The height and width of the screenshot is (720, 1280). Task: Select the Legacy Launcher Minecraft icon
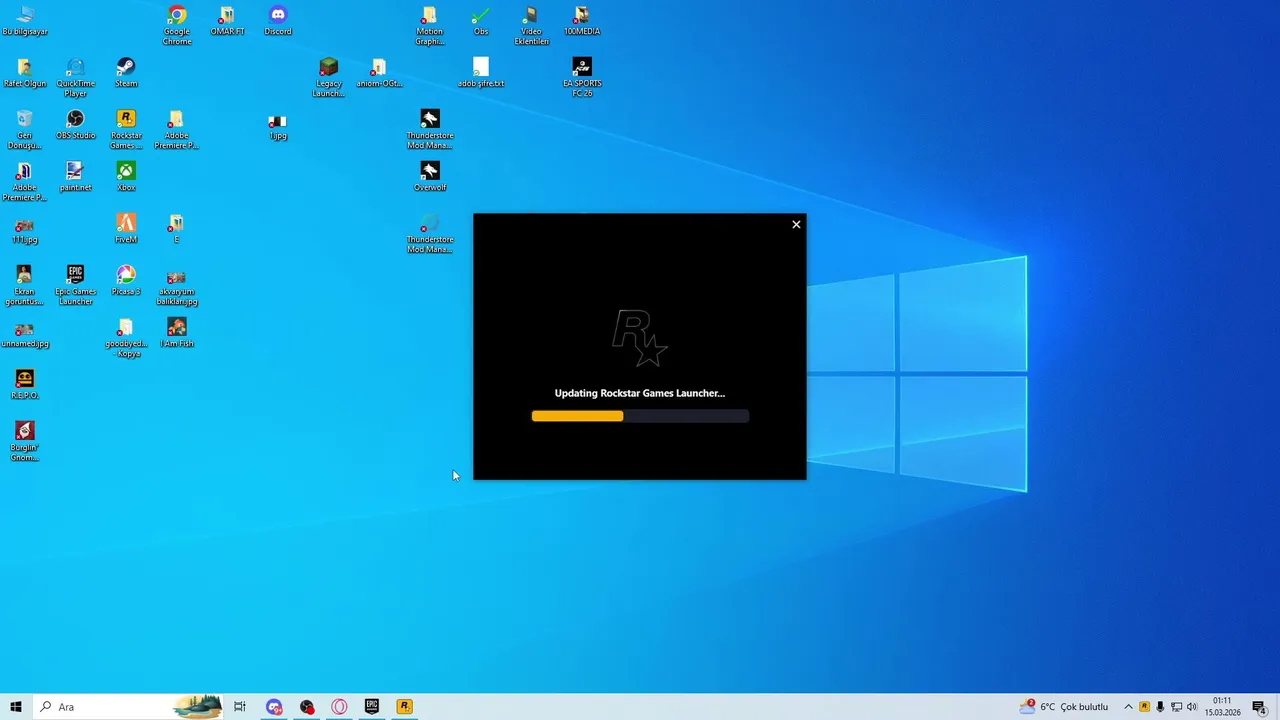click(x=328, y=77)
